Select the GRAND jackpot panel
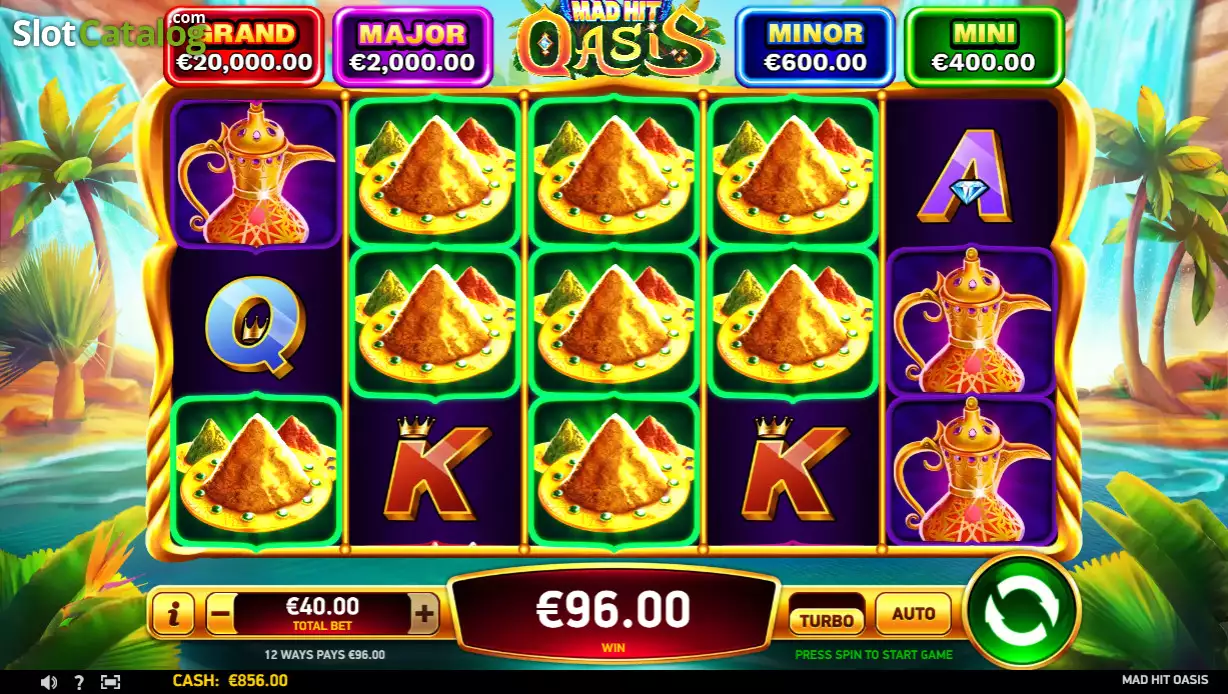This screenshot has height=694, width=1228. point(245,47)
